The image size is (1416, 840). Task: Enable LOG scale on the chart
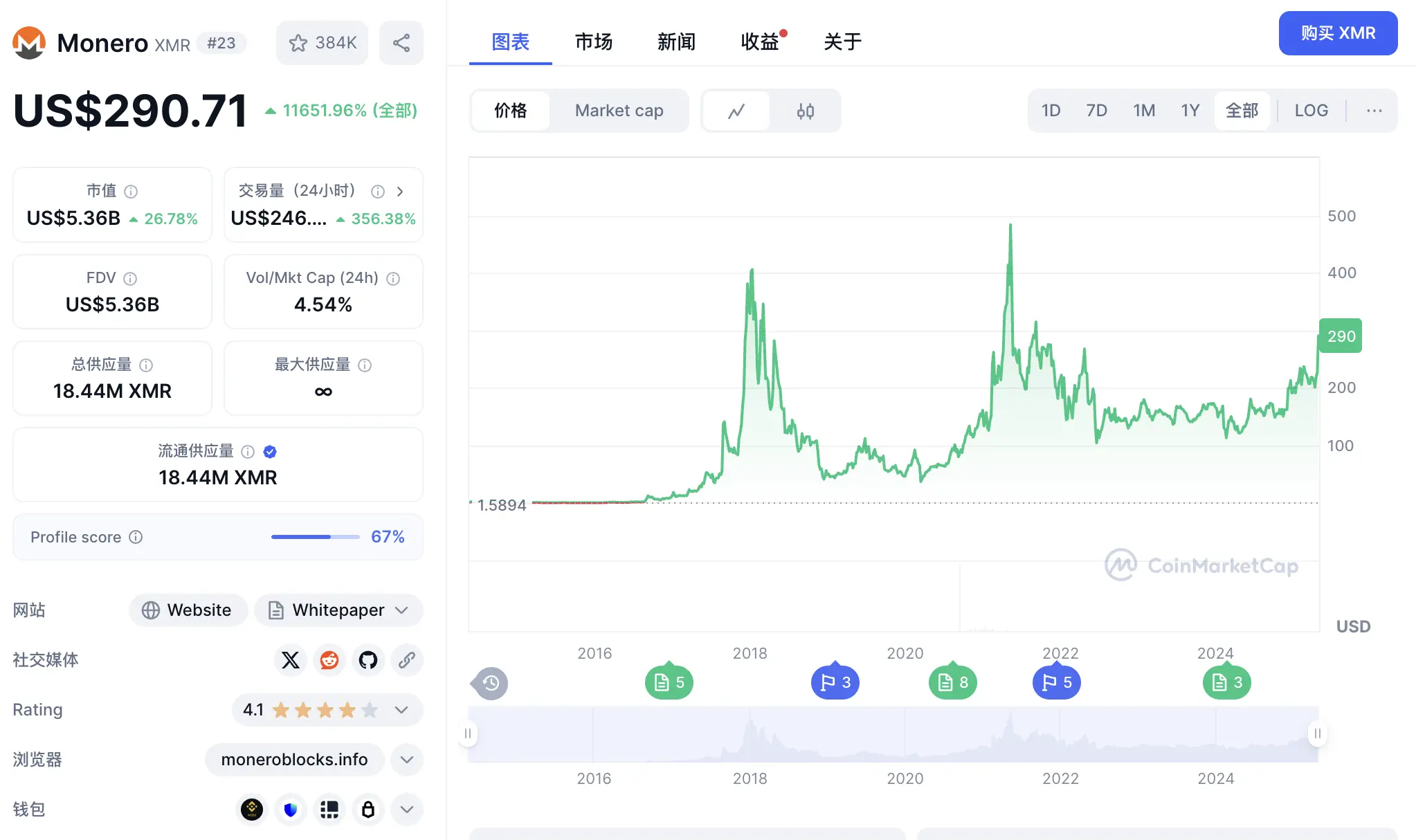click(x=1311, y=110)
